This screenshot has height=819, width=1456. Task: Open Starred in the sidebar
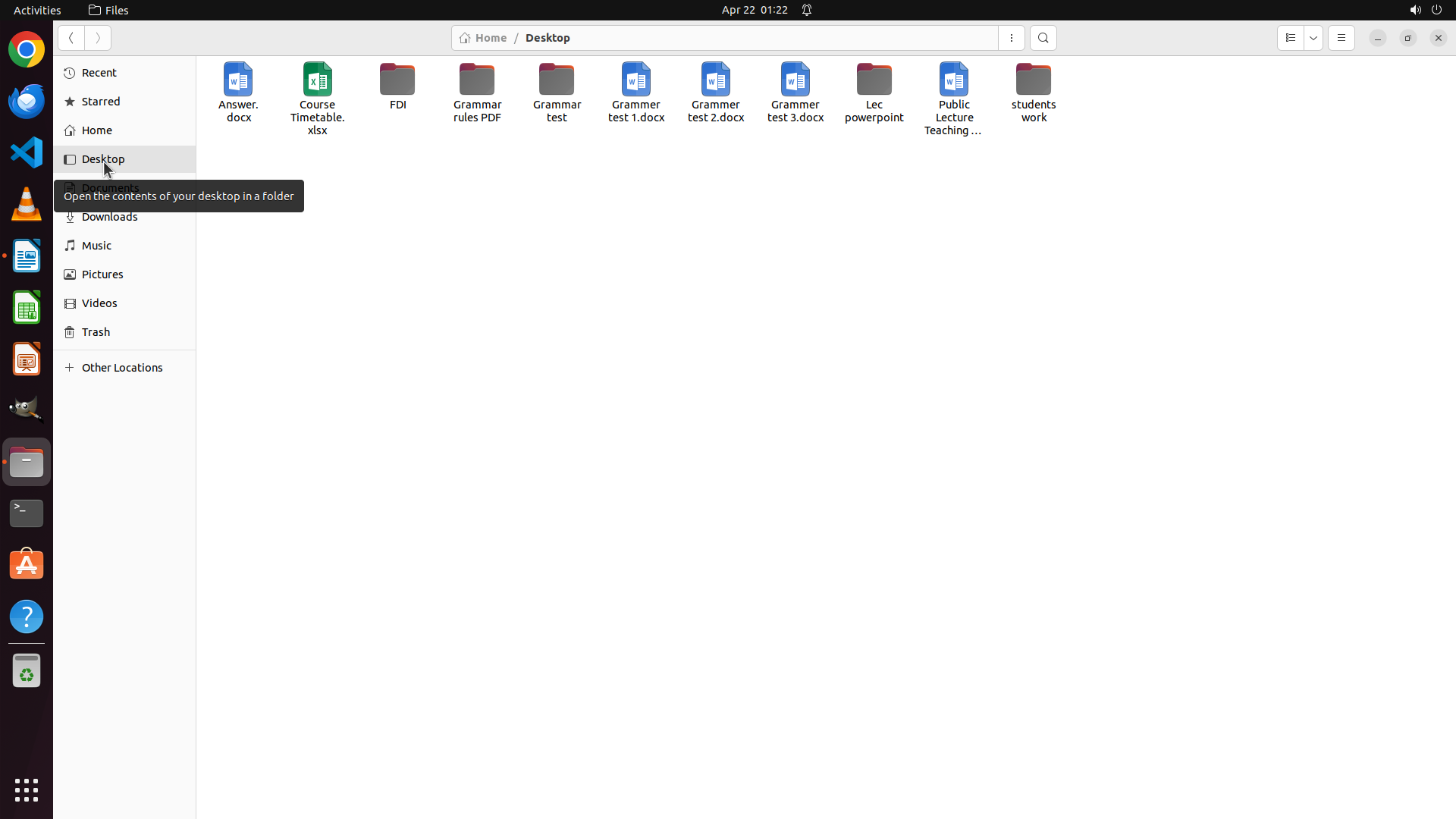[x=101, y=102]
